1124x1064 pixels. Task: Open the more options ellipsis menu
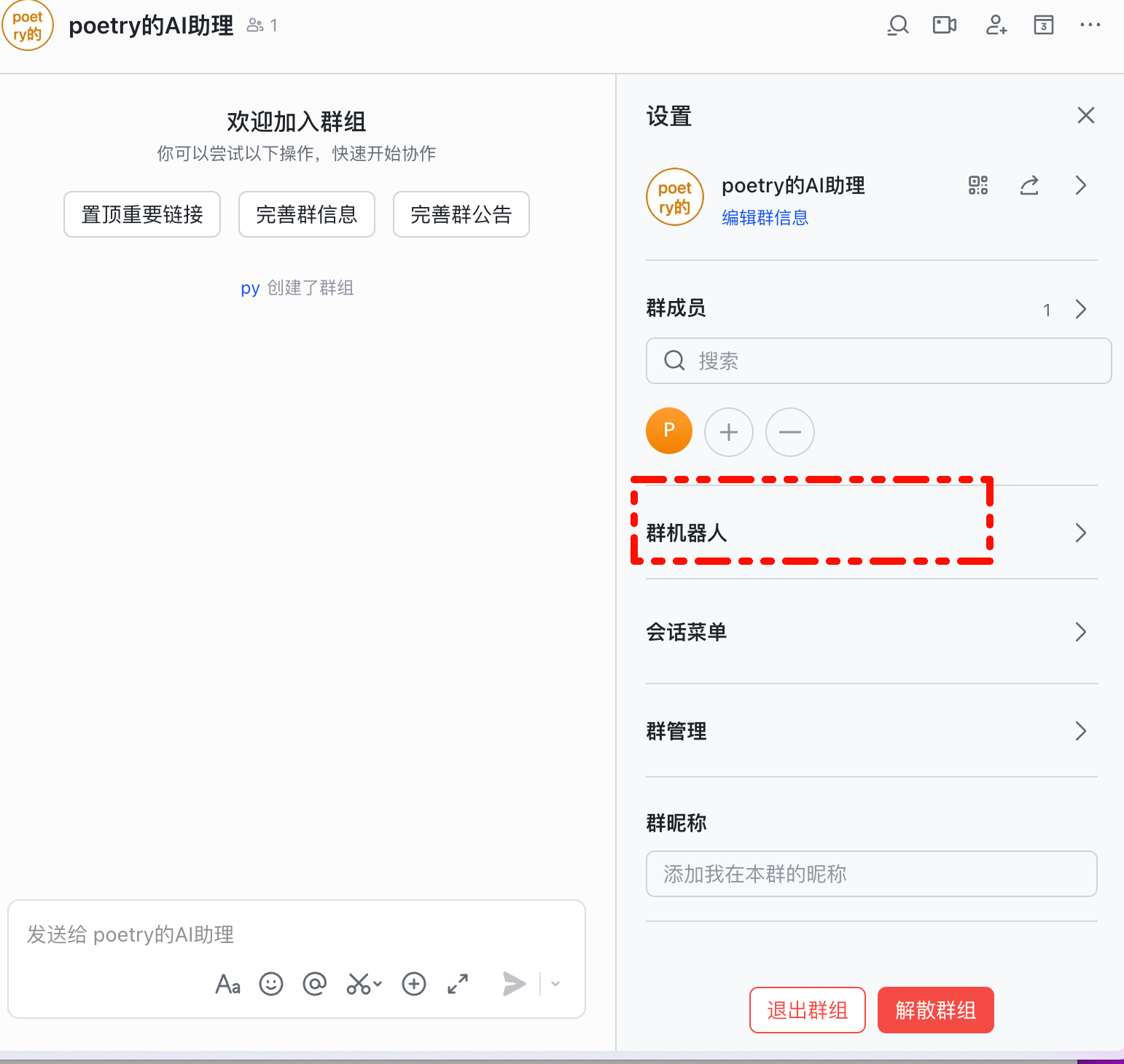pos(1090,26)
